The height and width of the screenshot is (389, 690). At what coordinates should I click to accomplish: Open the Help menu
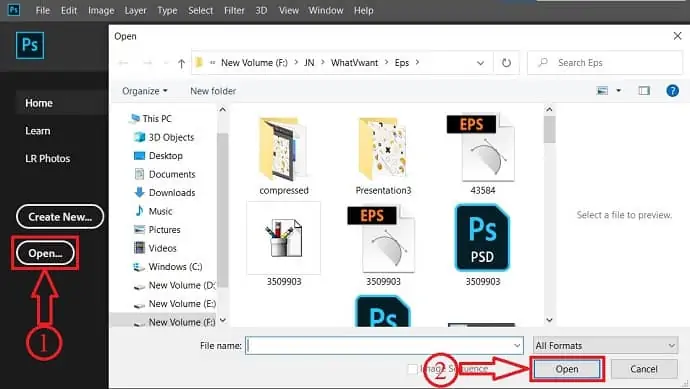(363, 10)
